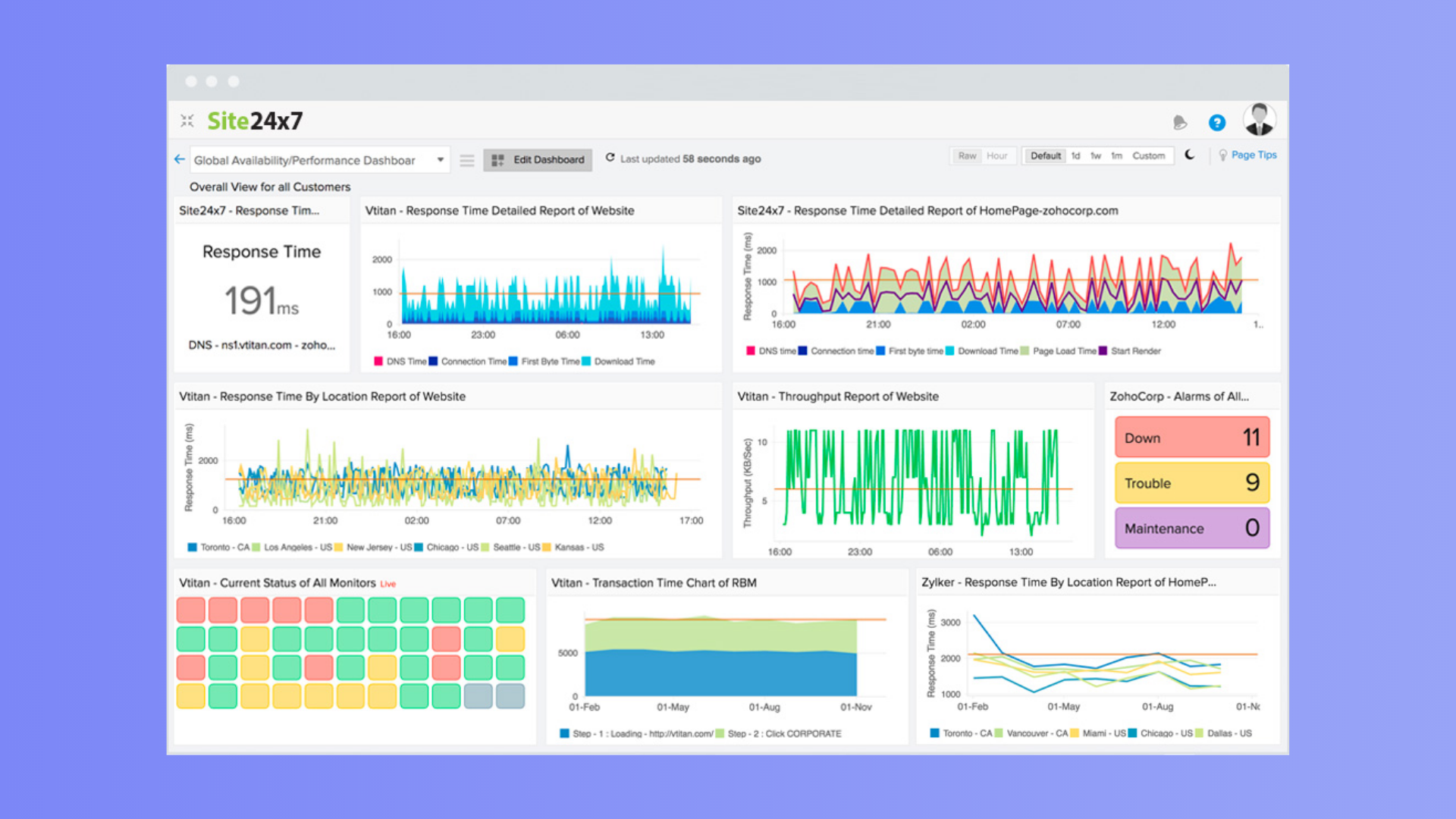Open the user profile avatar
The width and height of the screenshot is (1456, 819).
click(x=1259, y=120)
